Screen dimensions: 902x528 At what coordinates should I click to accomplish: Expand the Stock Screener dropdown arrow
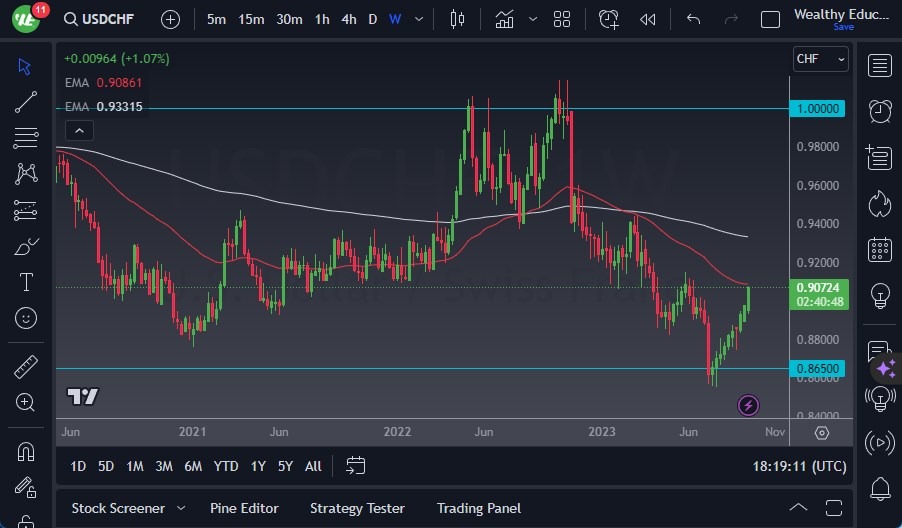[x=181, y=508]
